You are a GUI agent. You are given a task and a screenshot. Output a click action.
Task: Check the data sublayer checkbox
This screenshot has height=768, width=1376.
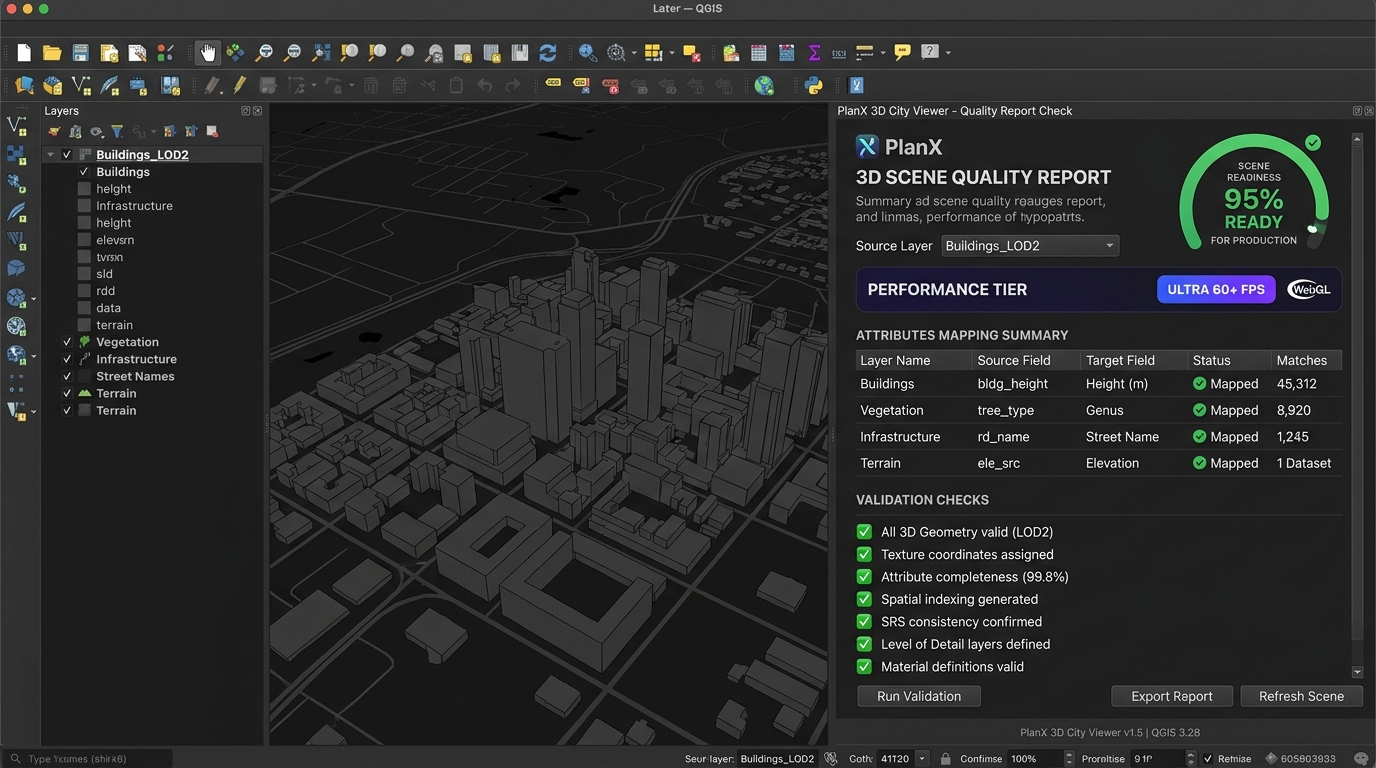[84, 308]
